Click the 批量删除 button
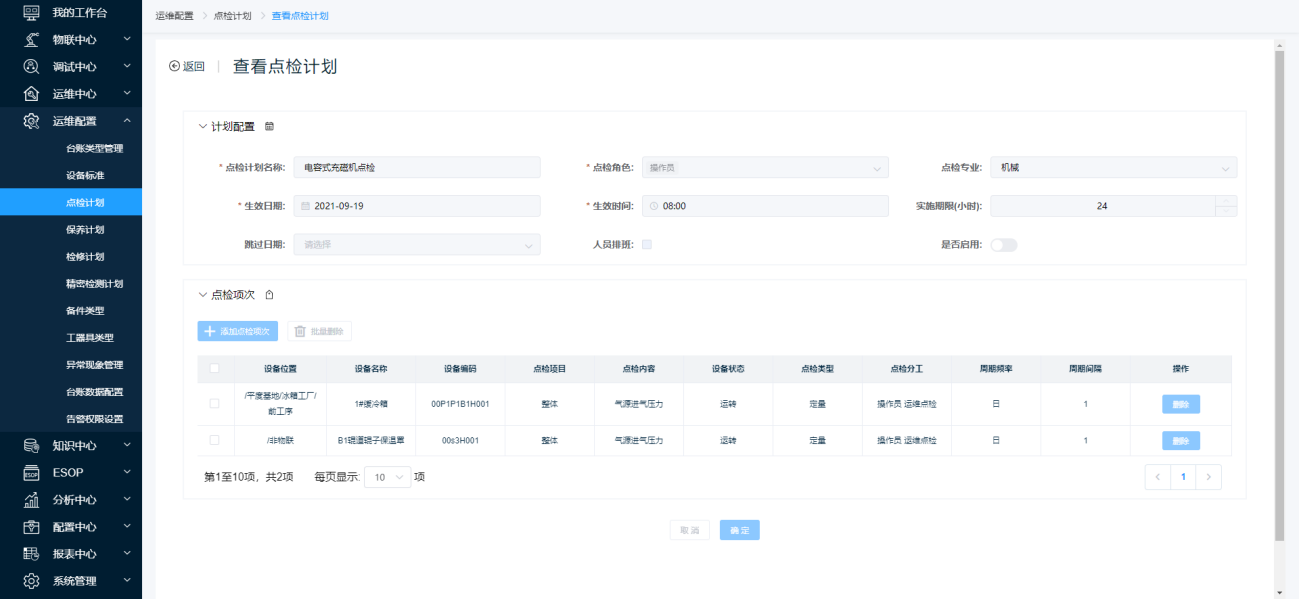Screen dimensions: 1299x599 pyautogui.click(x=319, y=331)
